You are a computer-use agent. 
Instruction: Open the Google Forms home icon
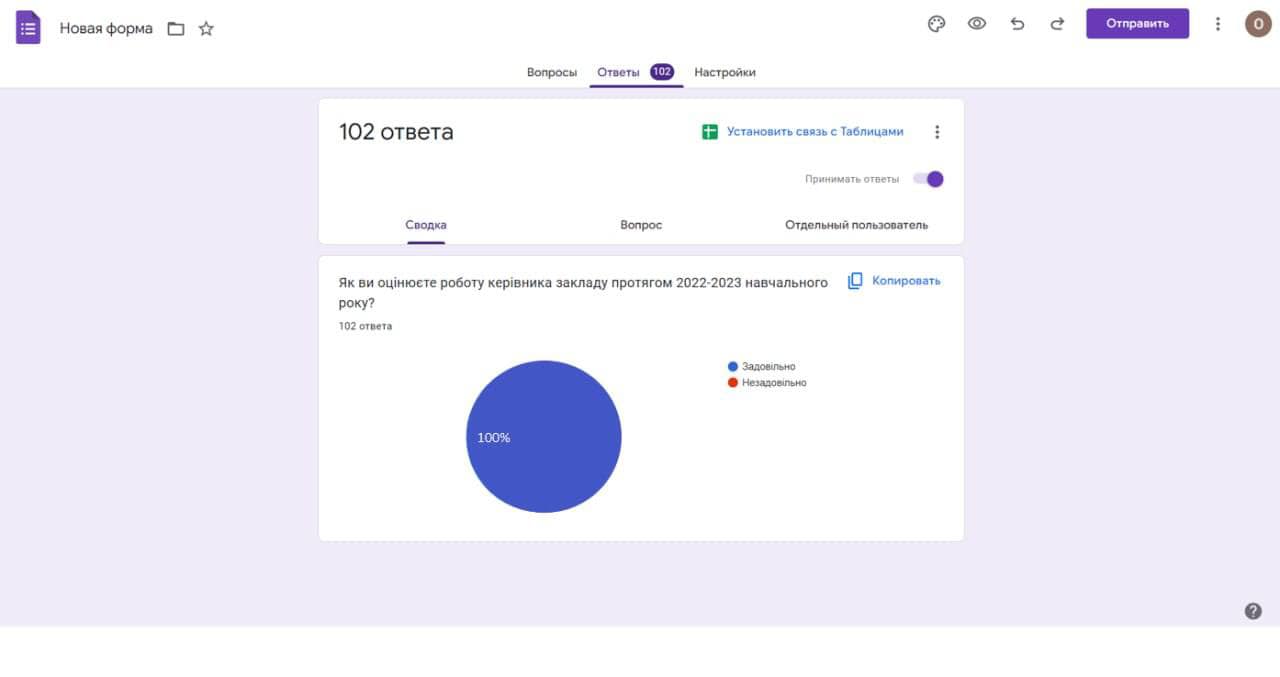(28, 27)
